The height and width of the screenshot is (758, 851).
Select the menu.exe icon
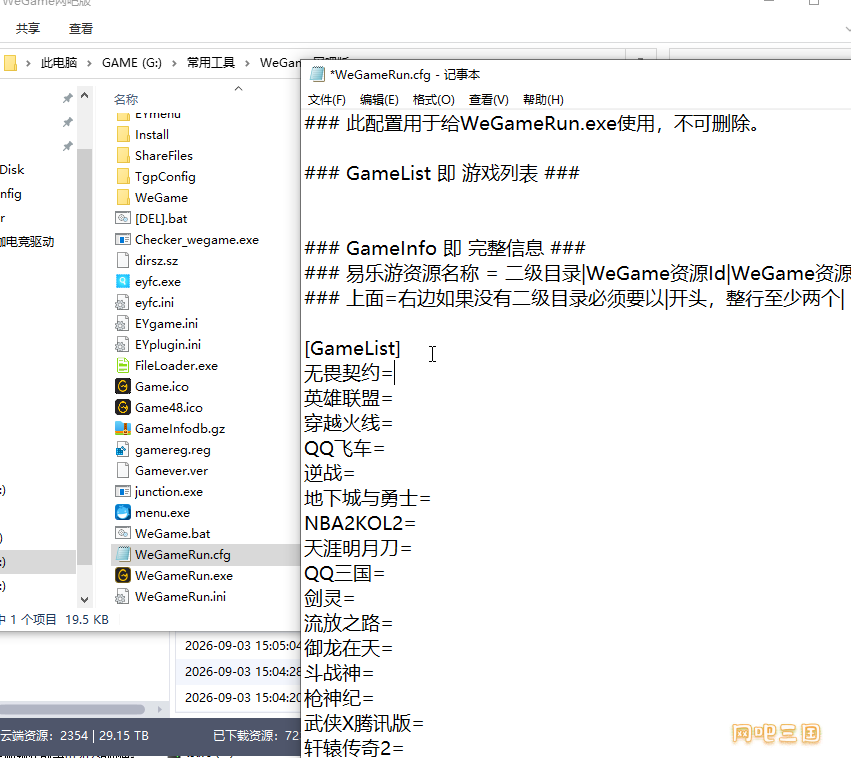pyautogui.click(x=123, y=513)
